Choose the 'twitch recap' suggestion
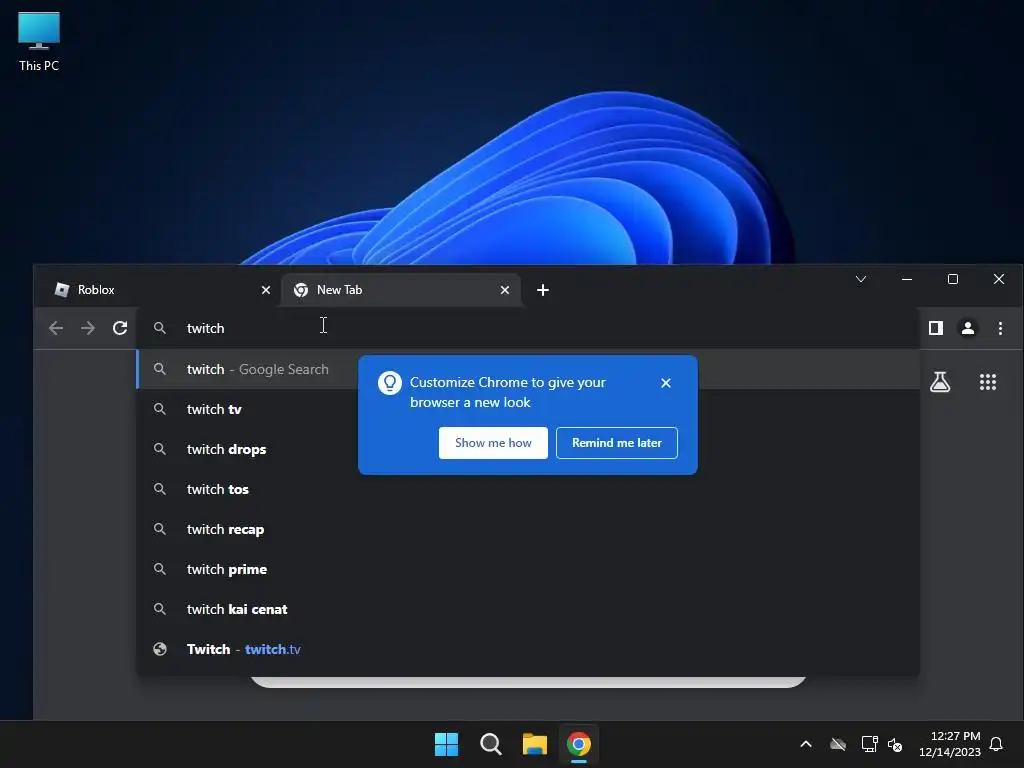Screen dimensions: 1024x768 tap(528, 529)
